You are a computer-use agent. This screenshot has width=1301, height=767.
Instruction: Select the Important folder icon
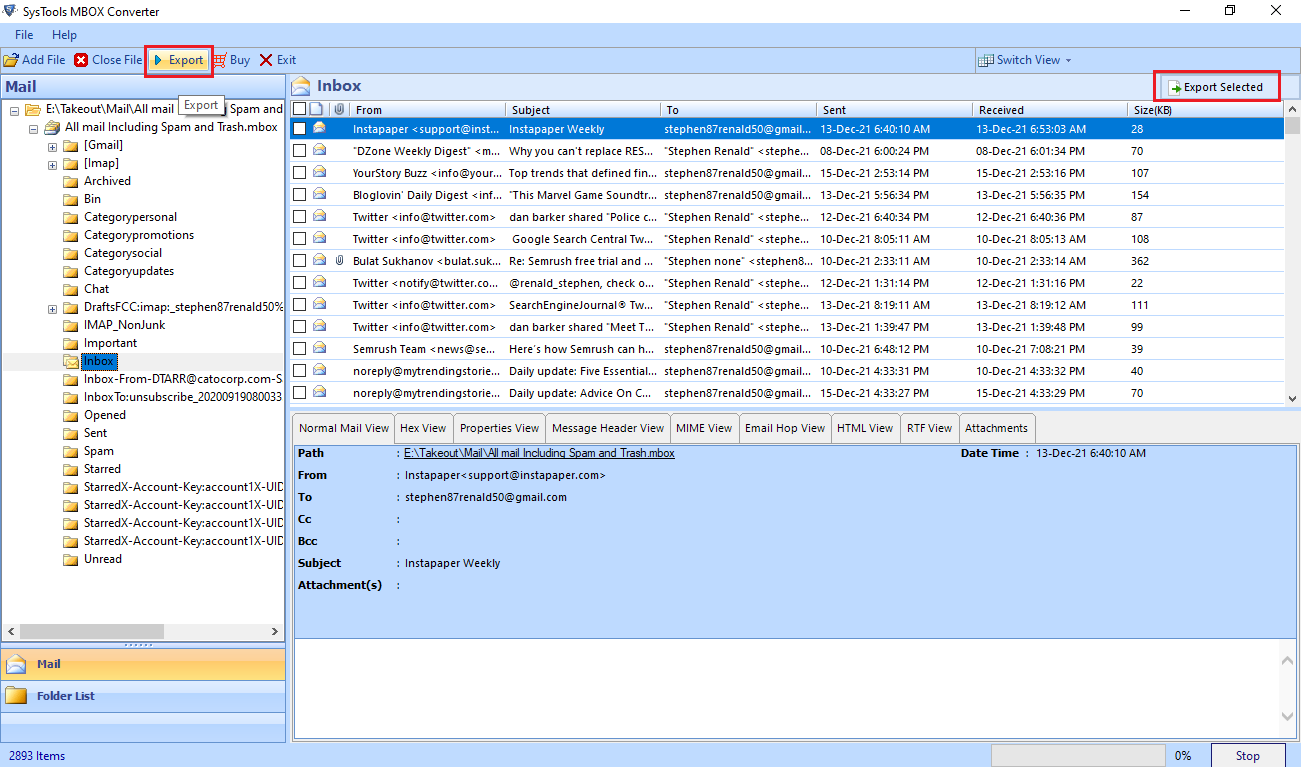(71, 344)
